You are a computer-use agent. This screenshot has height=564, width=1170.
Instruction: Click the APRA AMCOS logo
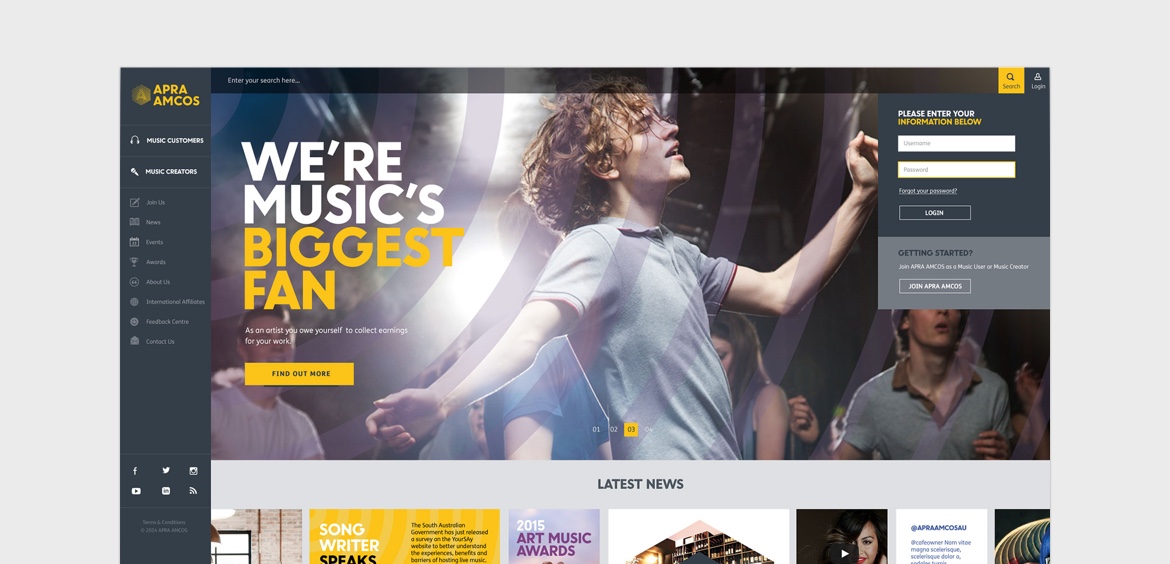tap(166, 95)
